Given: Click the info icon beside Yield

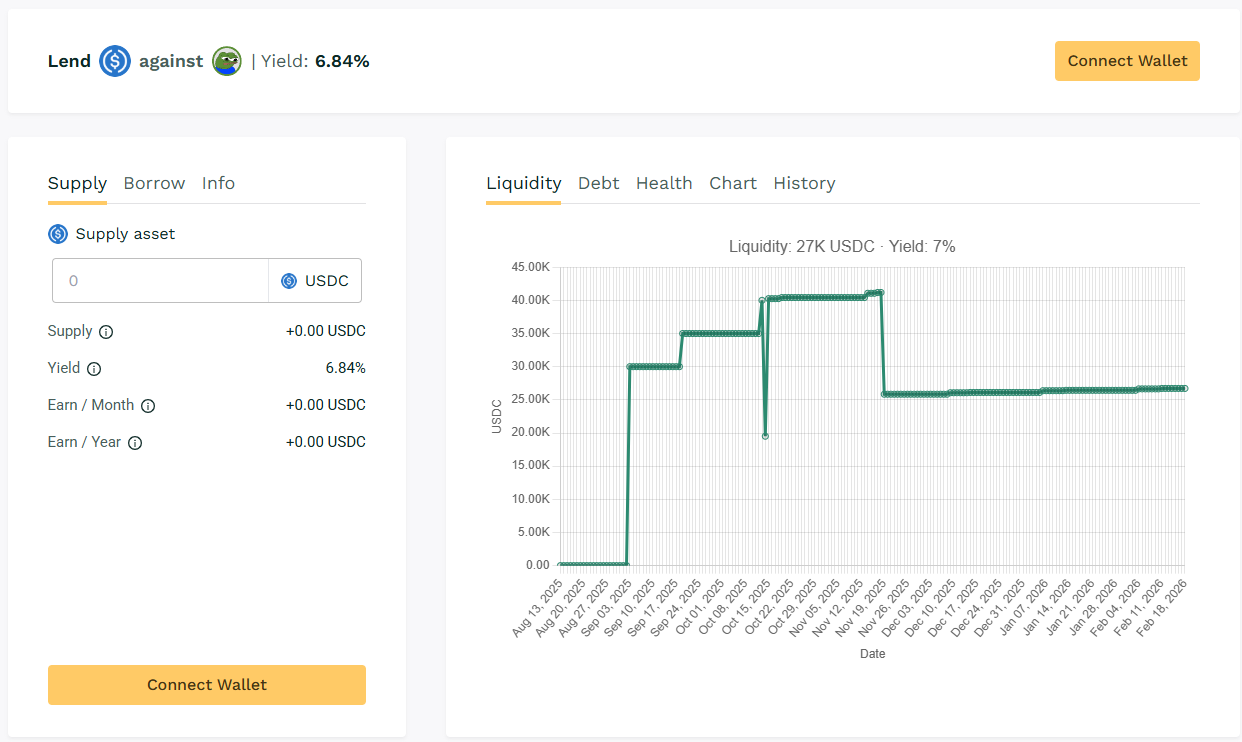Looking at the screenshot, I should pyautogui.click(x=94, y=369).
